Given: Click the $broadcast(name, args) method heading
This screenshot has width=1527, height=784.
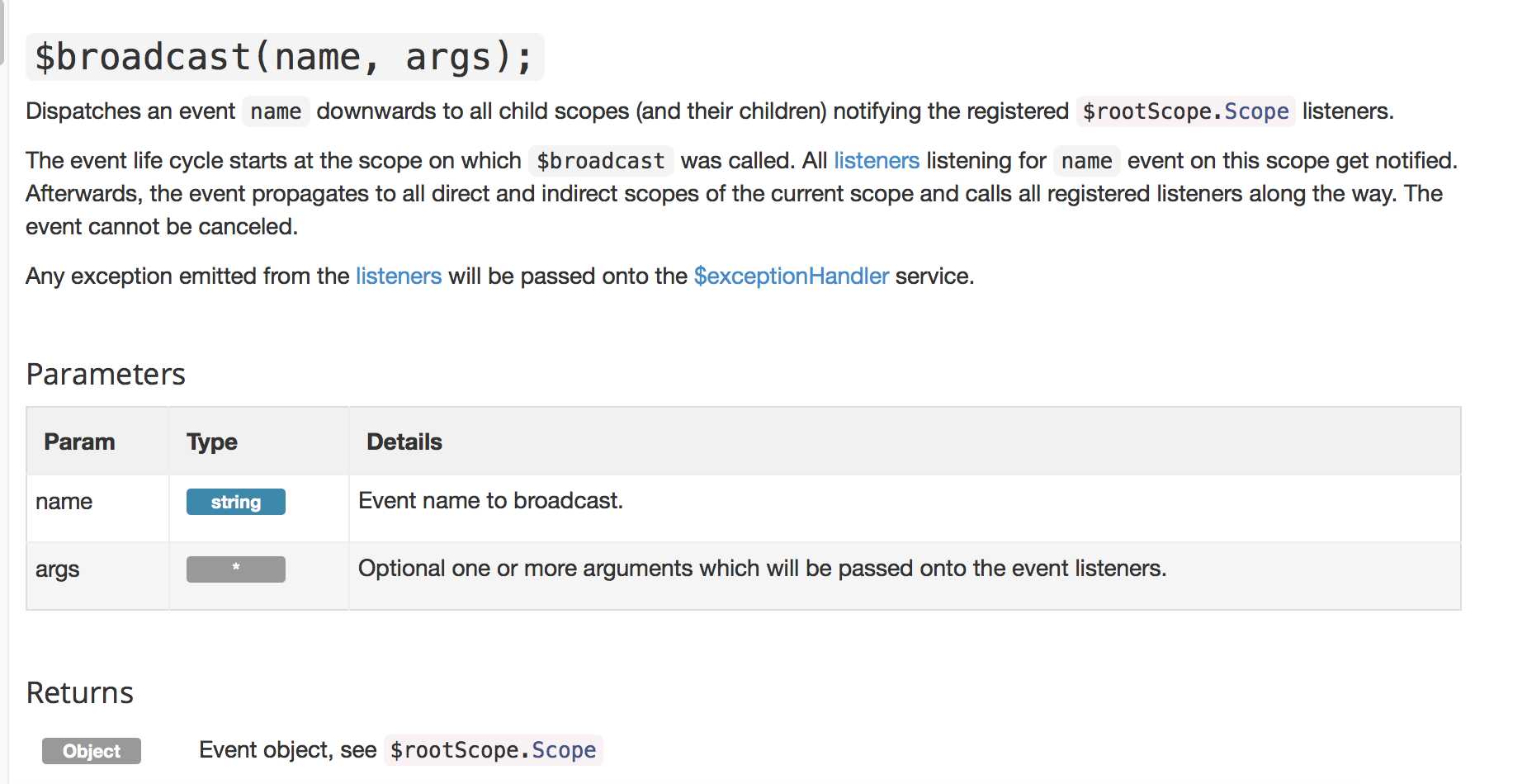Looking at the screenshot, I should 285,57.
